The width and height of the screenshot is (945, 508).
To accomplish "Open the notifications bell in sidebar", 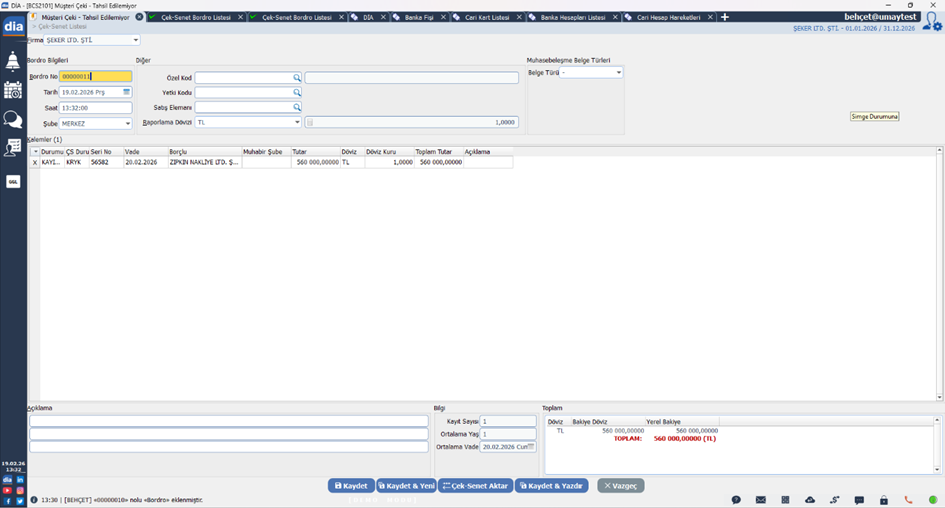I will 13,62.
